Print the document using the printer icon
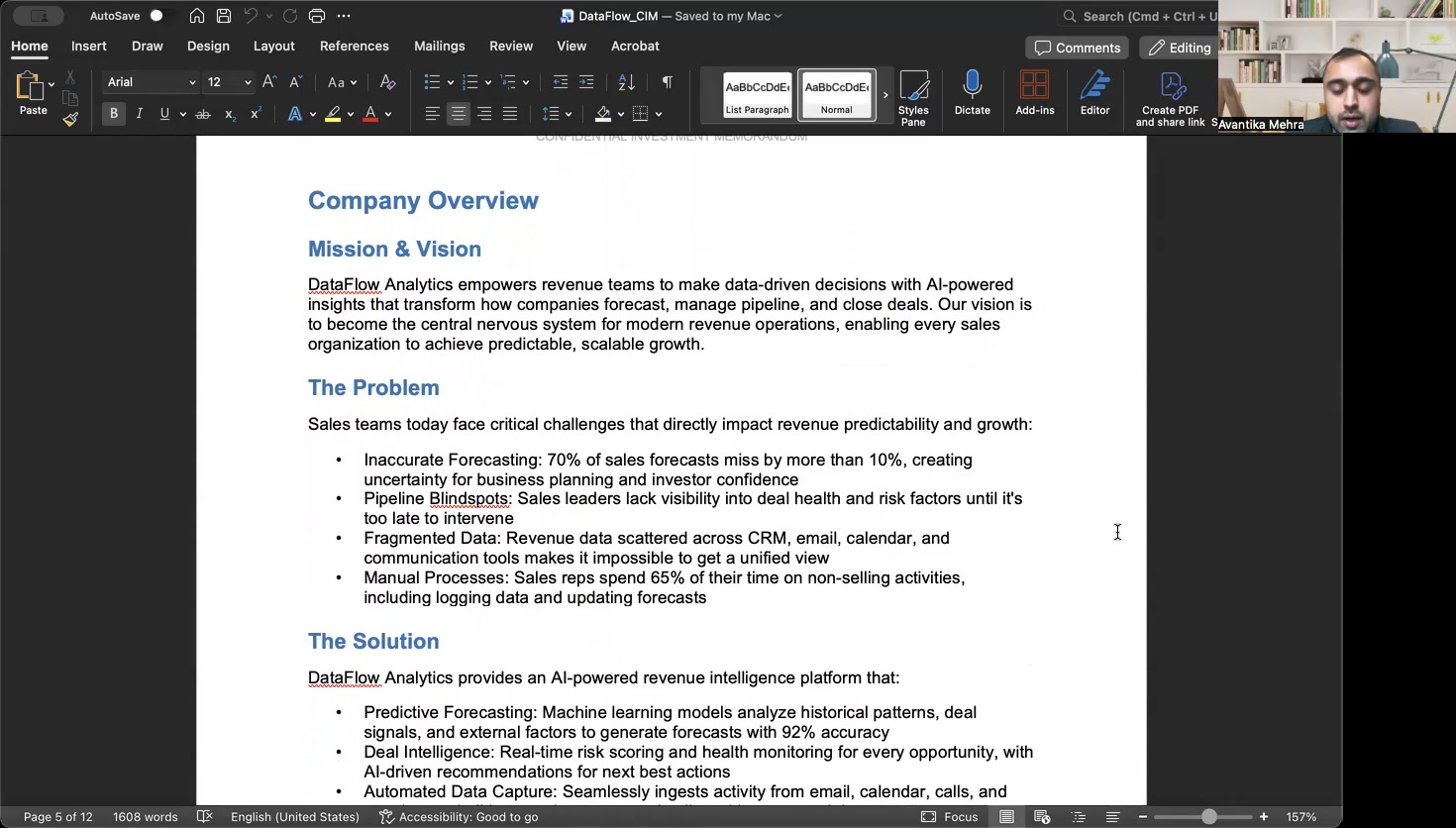 coord(317,16)
